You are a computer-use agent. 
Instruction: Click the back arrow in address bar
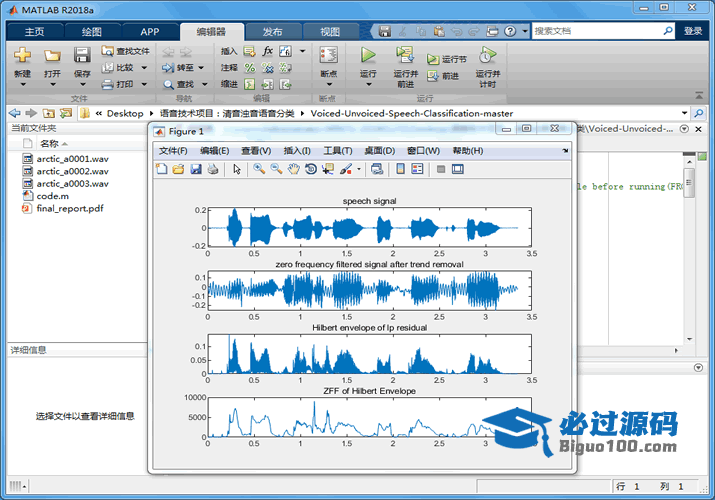(15, 113)
